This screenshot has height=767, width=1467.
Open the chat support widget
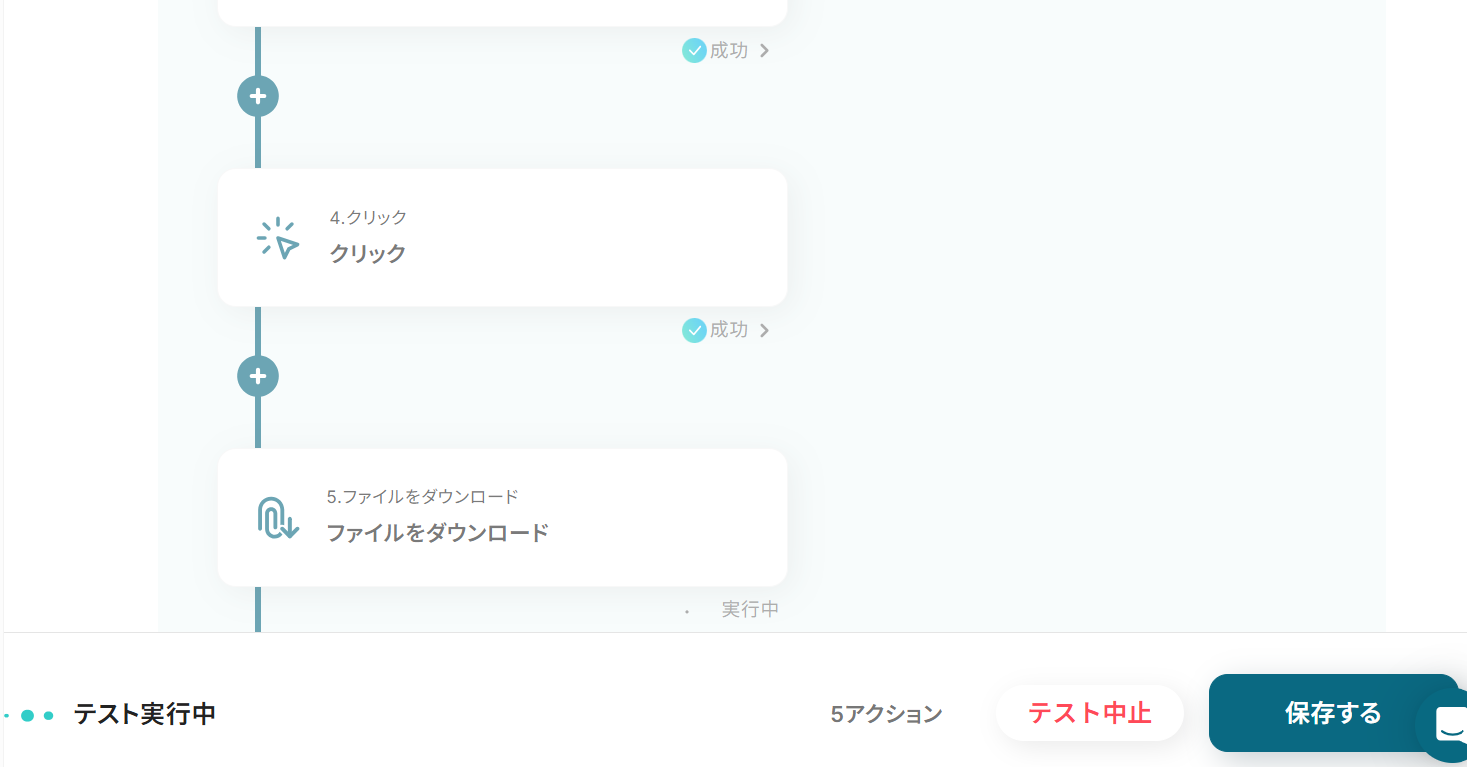click(x=1445, y=723)
